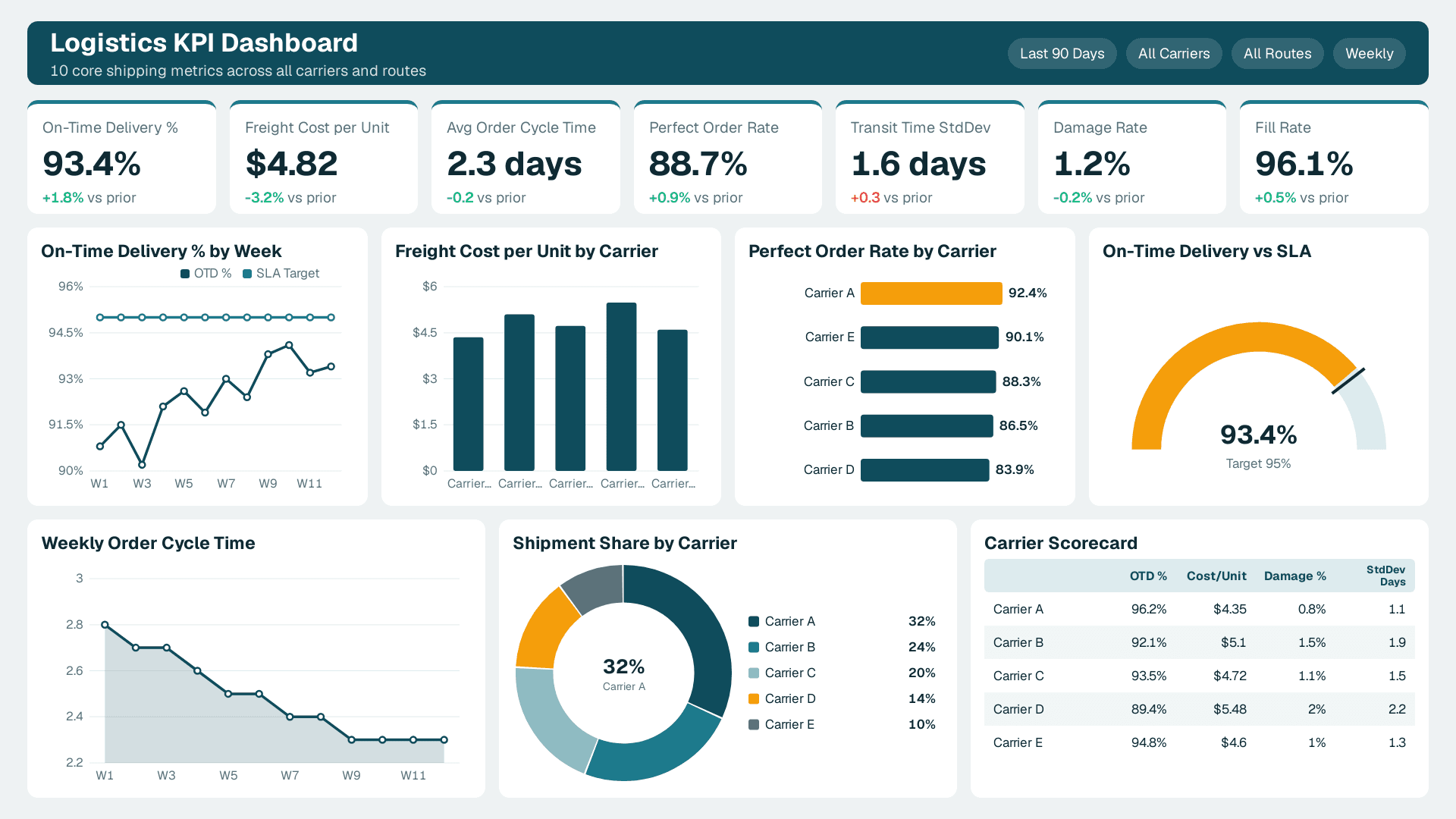1456x819 pixels.
Task: Sort scorecard by OTD % column
Action: [1148, 576]
